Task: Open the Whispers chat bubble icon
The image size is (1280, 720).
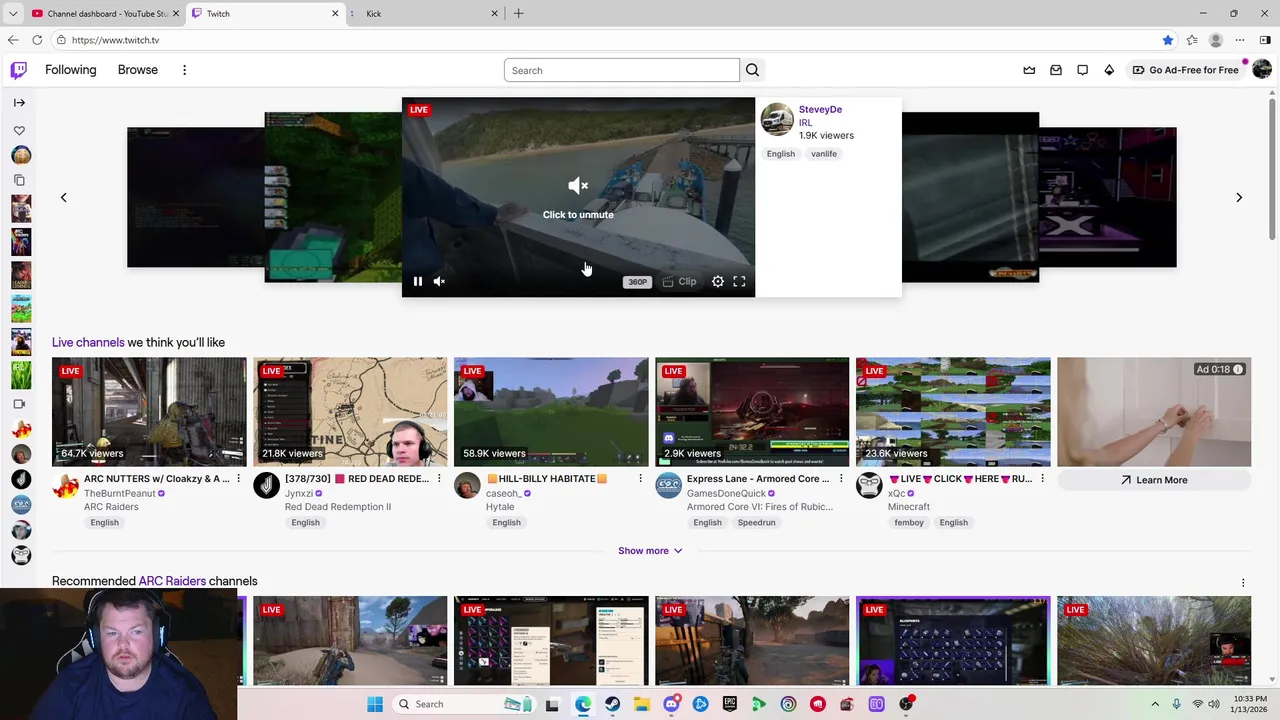Action: pyautogui.click(x=1082, y=70)
